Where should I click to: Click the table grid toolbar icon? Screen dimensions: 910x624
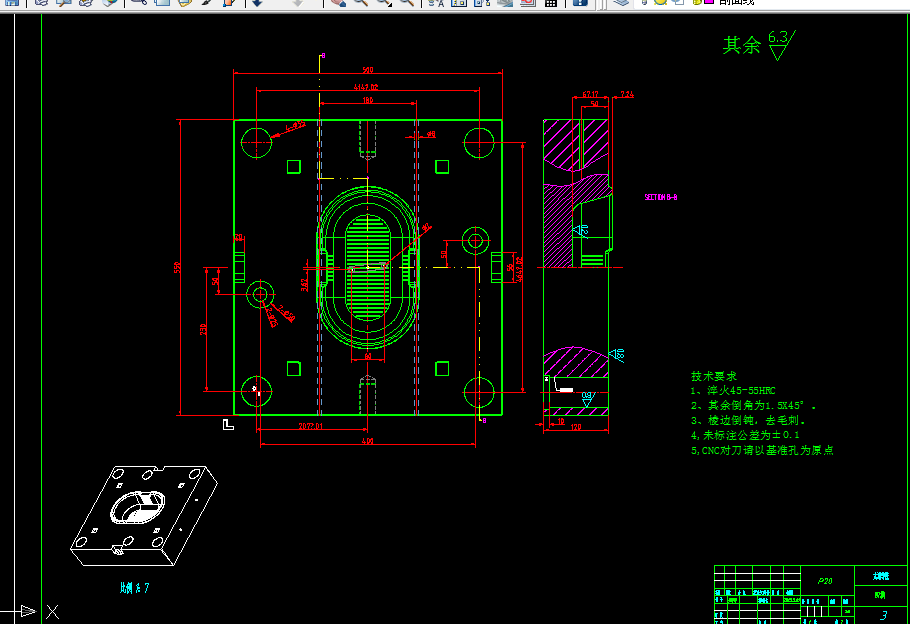(x=551, y=2)
